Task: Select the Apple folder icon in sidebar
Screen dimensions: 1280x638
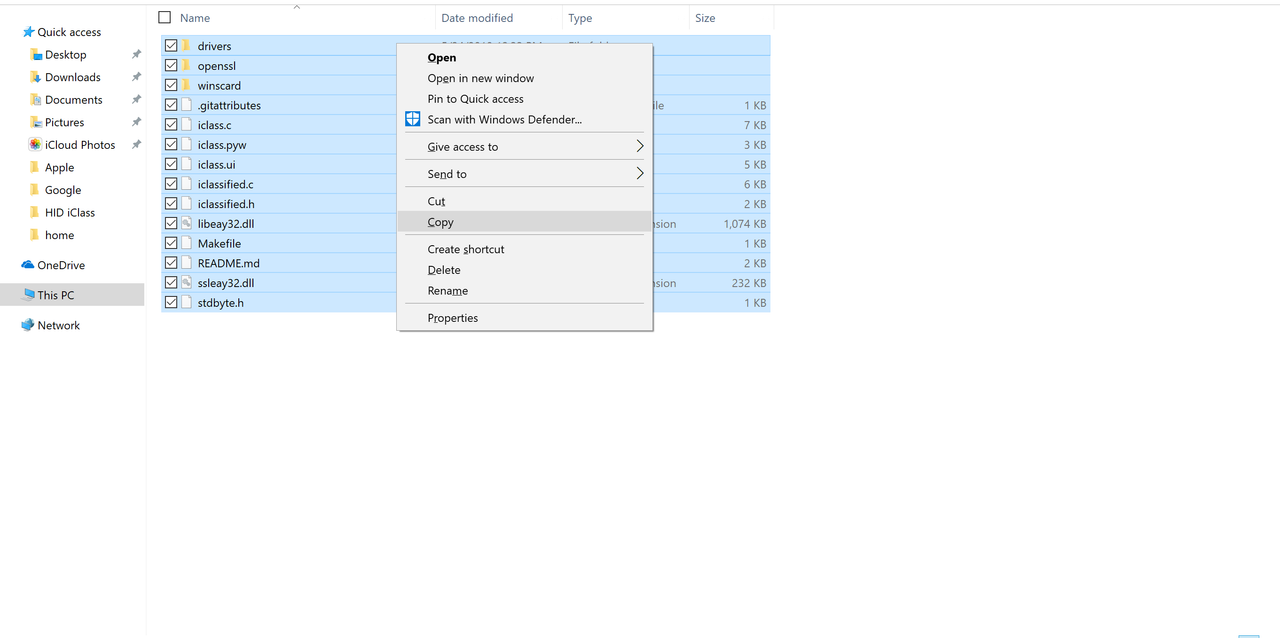Action: pyautogui.click(x=36, y=167)
